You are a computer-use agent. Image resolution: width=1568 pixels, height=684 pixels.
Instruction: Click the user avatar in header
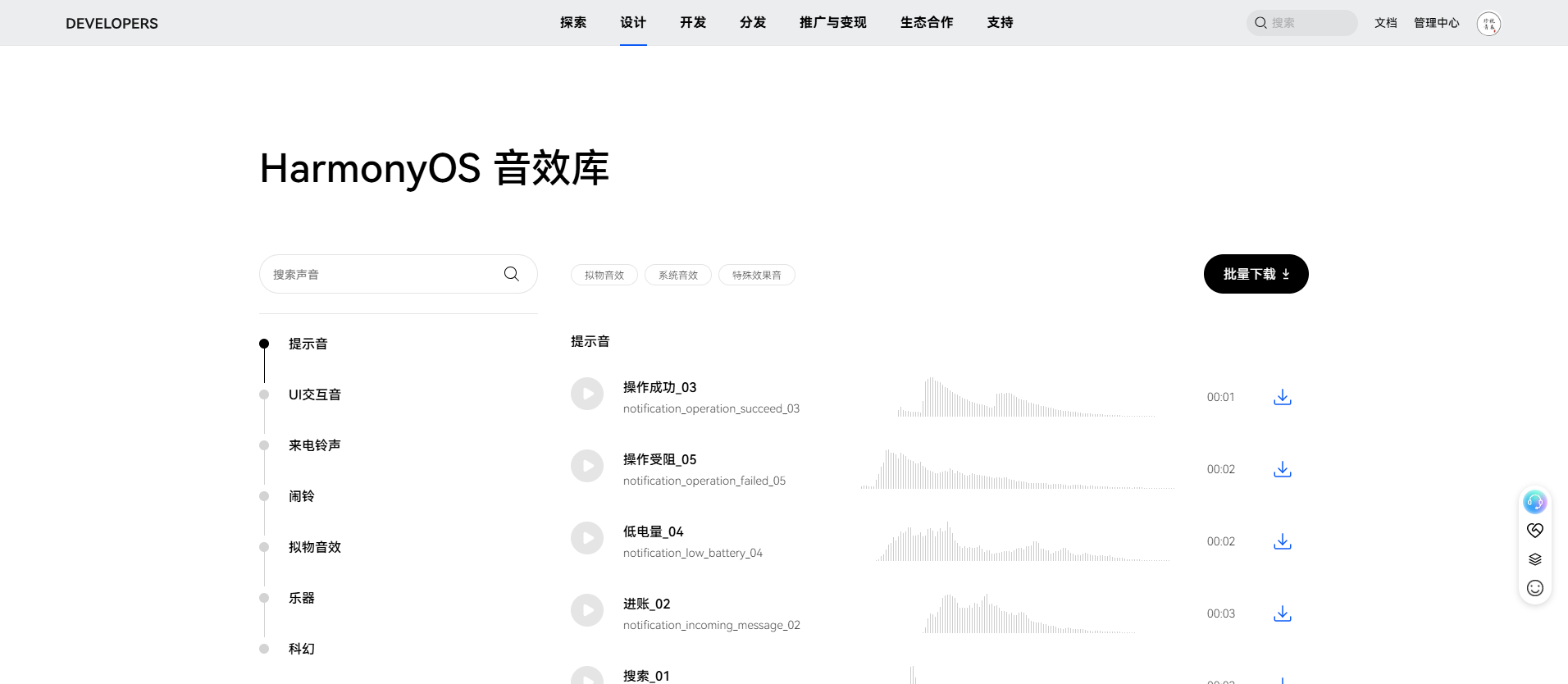(x=1488, y=23)
